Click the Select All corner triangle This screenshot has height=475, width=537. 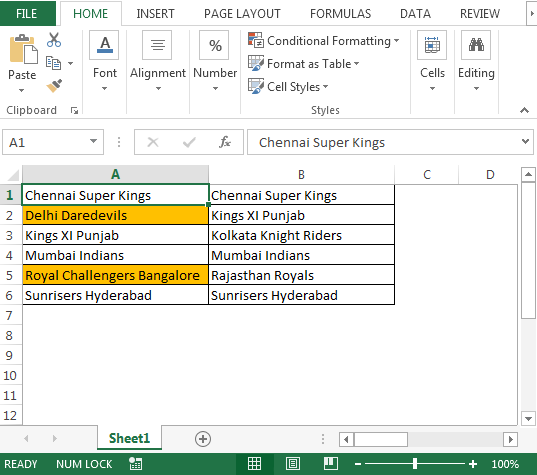click(13, 175)
